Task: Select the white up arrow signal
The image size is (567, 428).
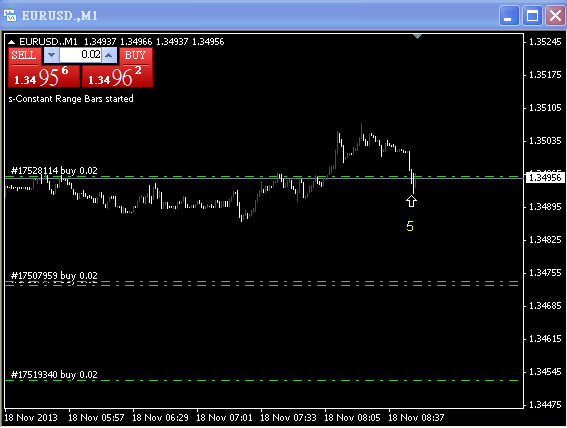Action: click(x=411, y=201)
